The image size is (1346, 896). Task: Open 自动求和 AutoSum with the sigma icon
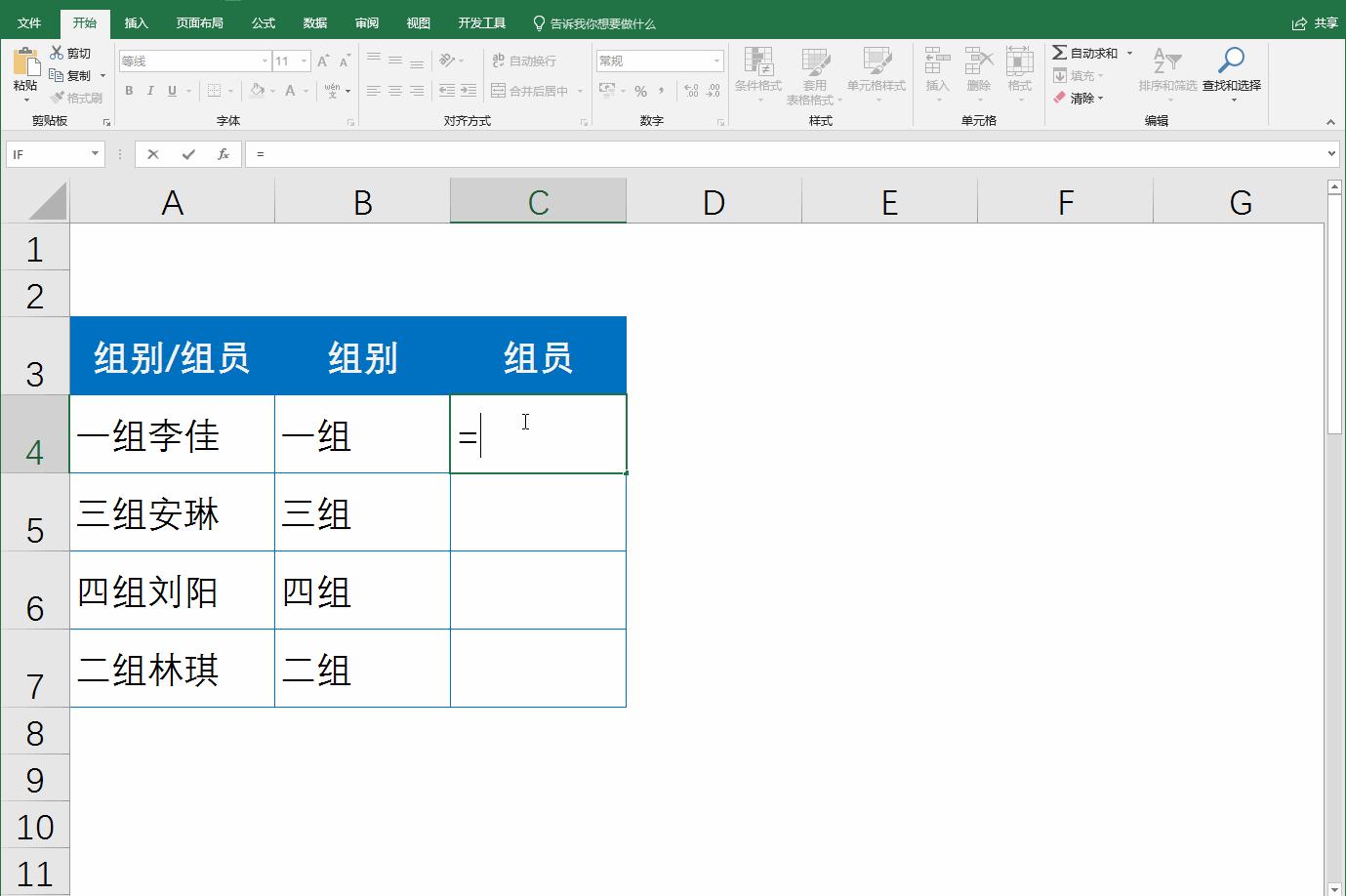[x=1061, y=53]
